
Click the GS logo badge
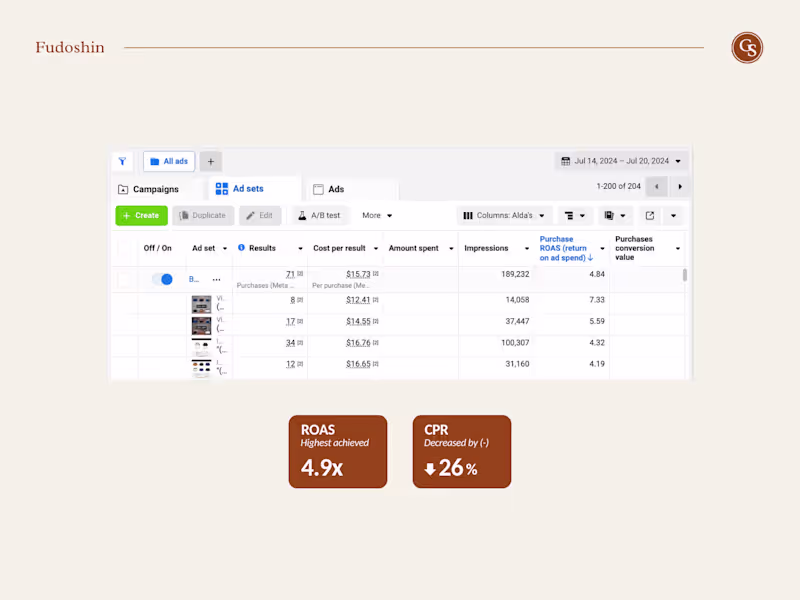[x=747, y=48]
